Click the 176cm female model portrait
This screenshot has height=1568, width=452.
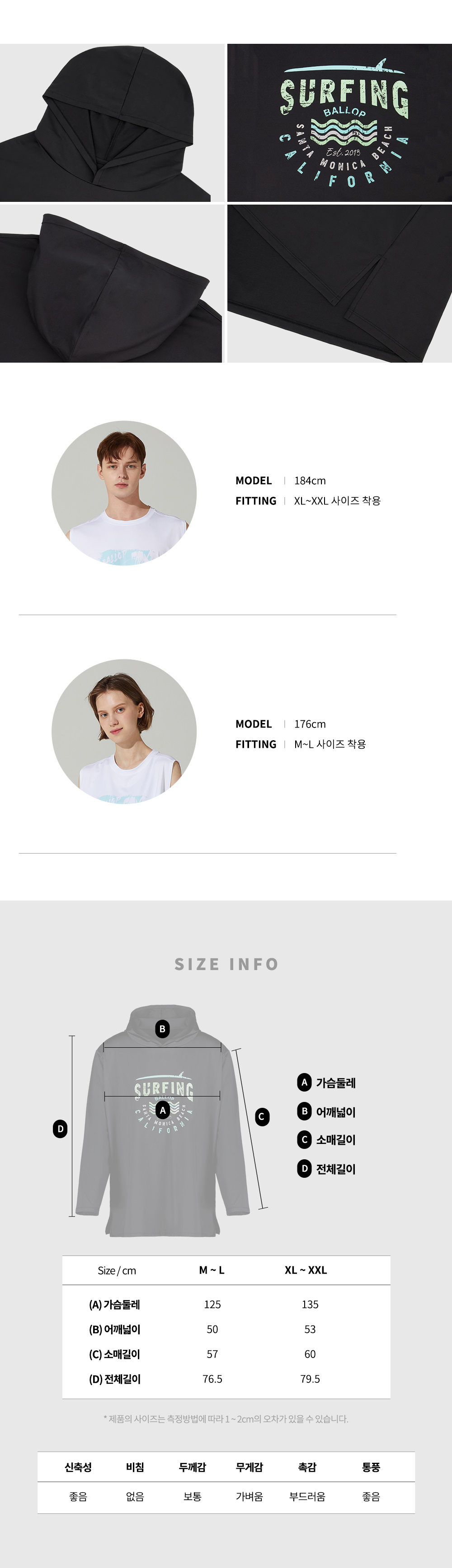coord(124,732)
